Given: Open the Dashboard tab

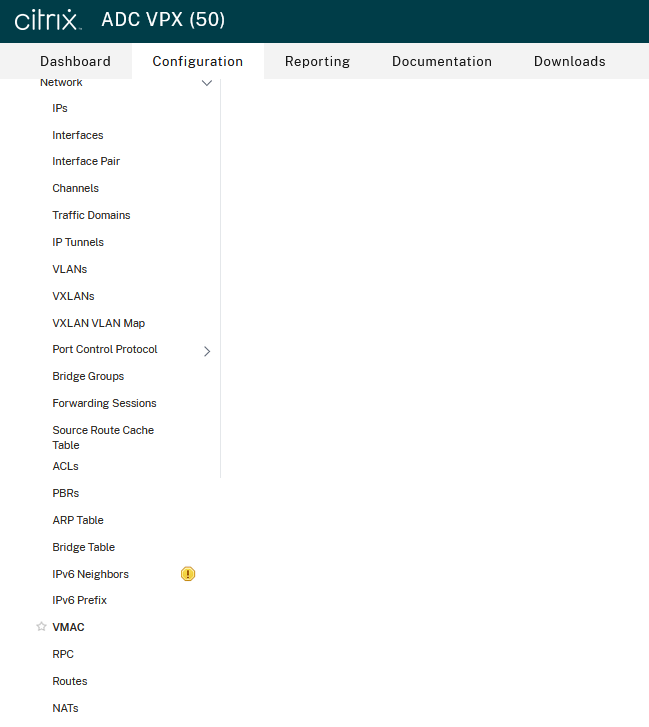Looking at the screenshot, I should pos(76,61).
